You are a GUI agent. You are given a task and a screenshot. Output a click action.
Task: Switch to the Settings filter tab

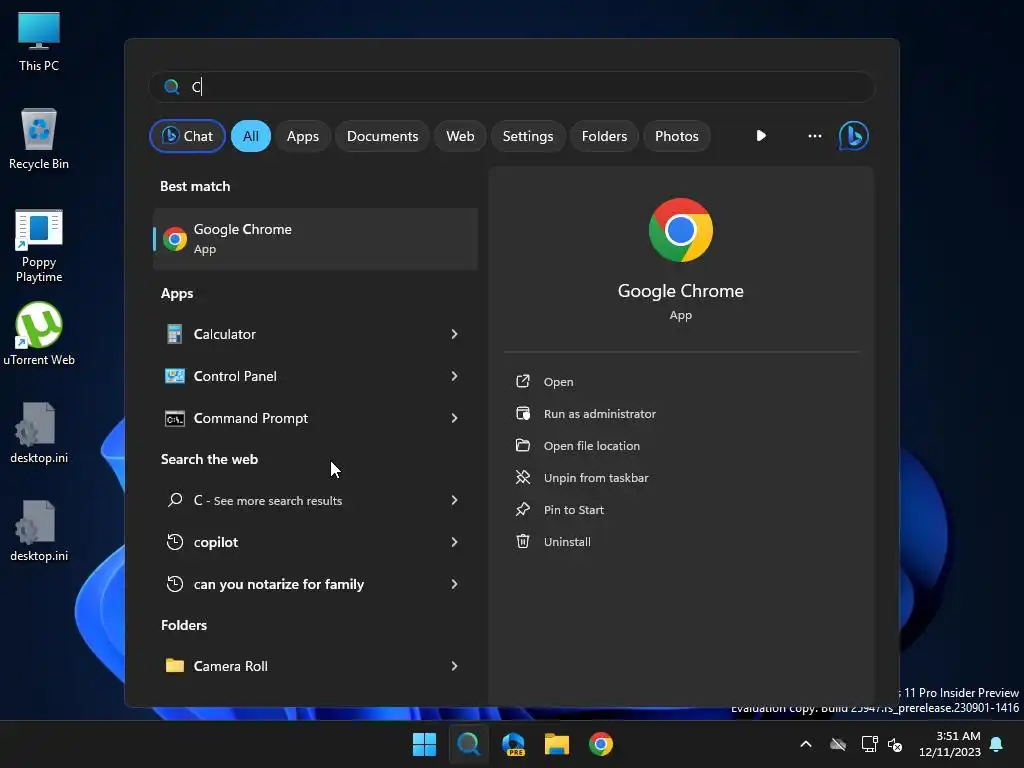click(528, 136)
